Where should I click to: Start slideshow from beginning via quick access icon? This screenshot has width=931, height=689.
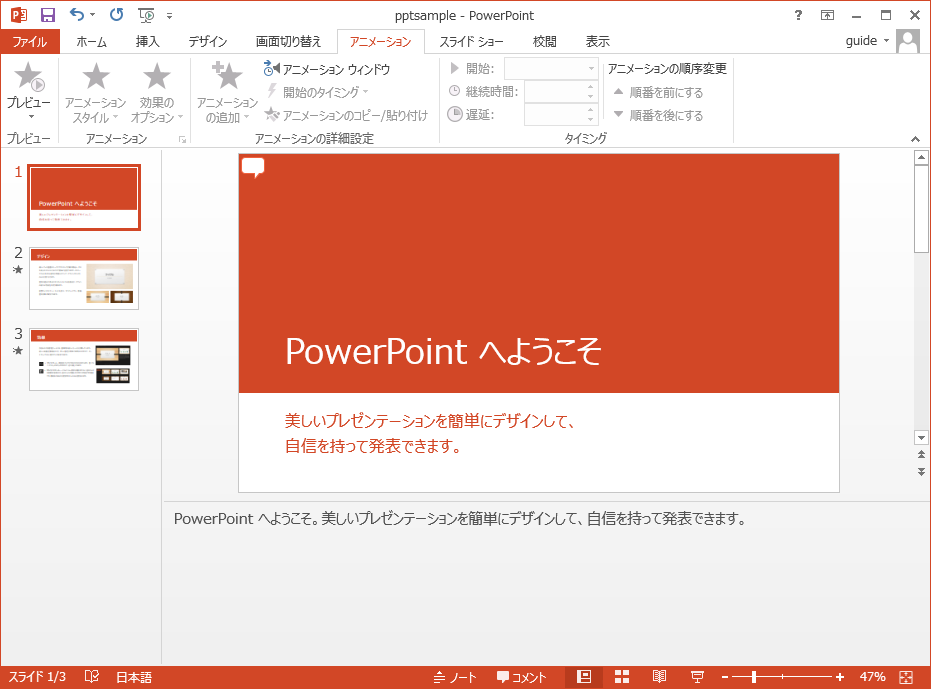click(146, 15)
